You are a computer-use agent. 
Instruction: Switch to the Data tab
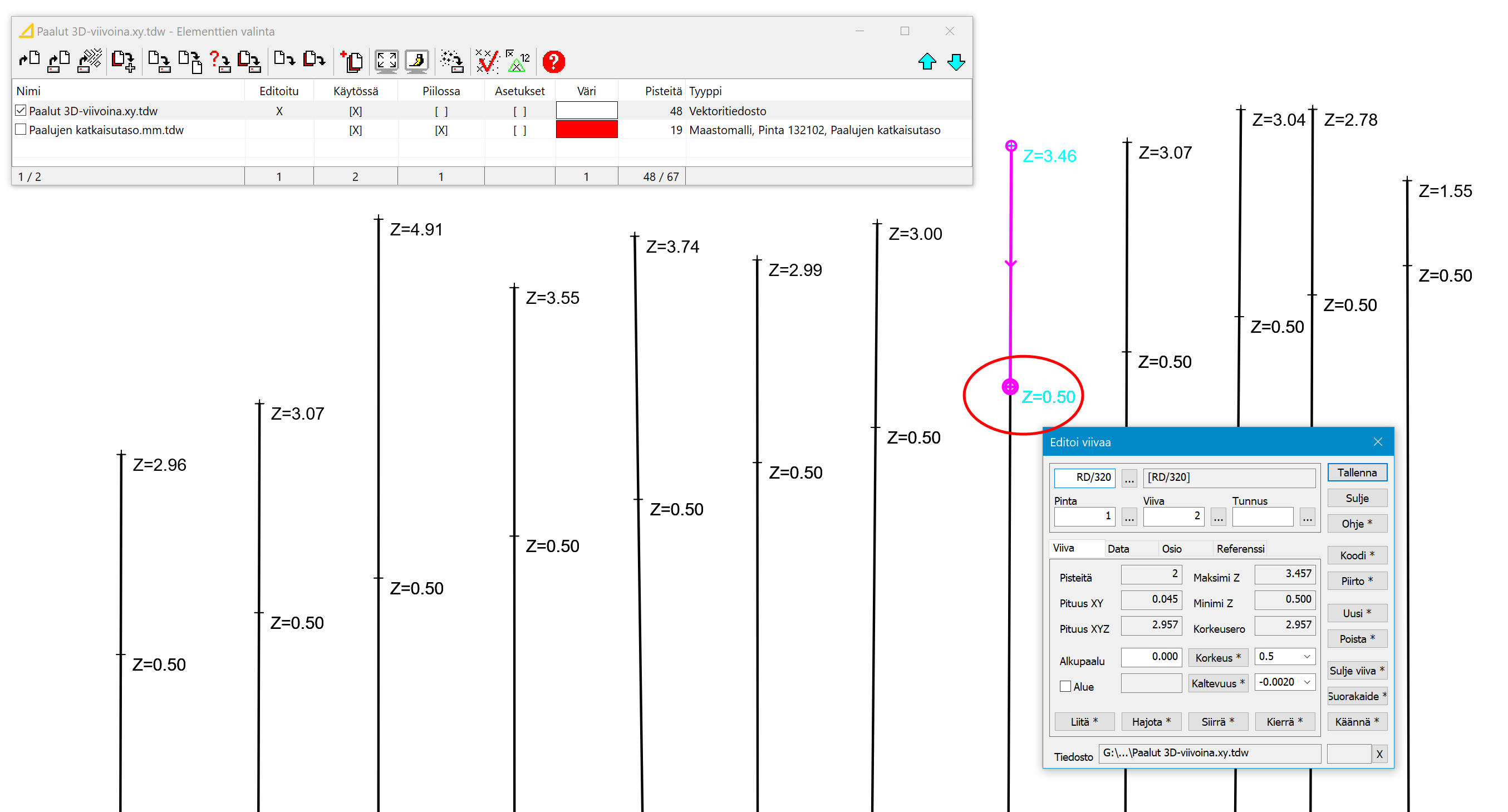pyautogui.click(x=1118, y=549)
